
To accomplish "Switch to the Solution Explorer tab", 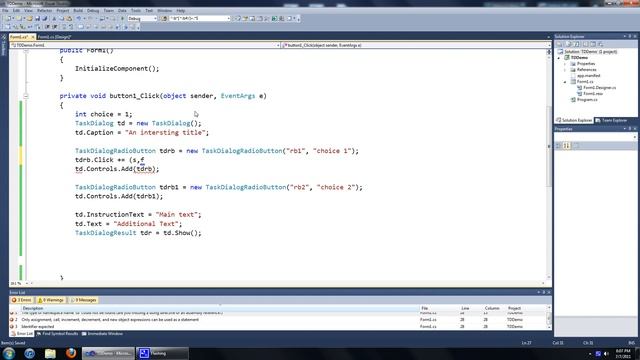I will tap(574, 120).
